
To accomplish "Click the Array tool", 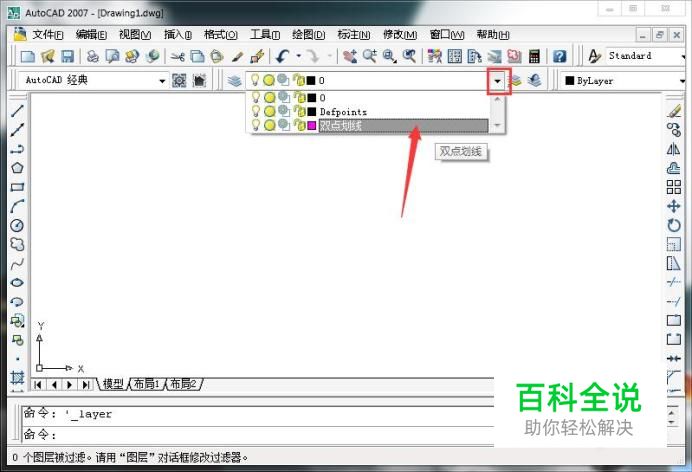I will (673, 187).
